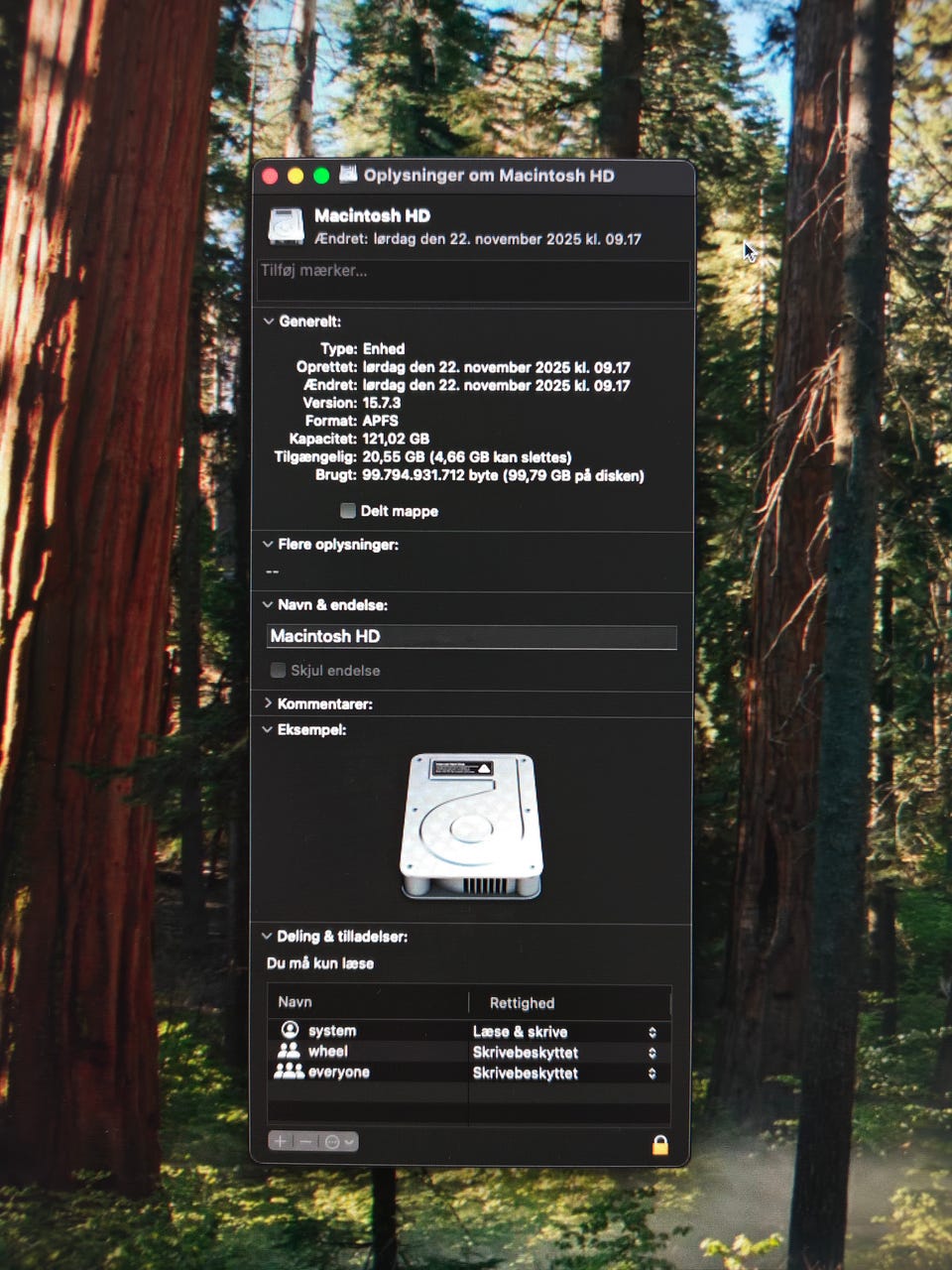Click the everyone group icon in list
Viewport: 952px width, 1270px height.
pyautogui.click(x=289, y=1072)
